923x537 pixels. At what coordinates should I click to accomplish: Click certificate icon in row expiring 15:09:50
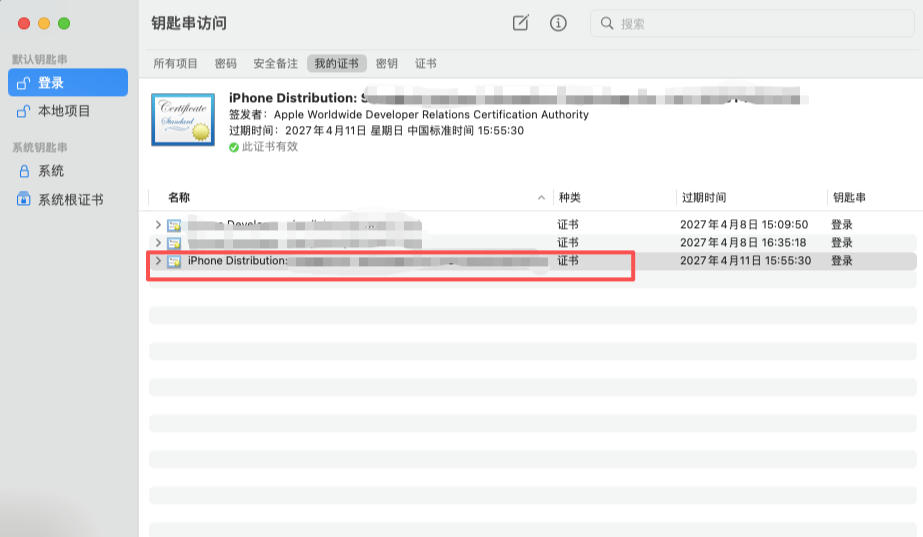[x=174, y=225]
